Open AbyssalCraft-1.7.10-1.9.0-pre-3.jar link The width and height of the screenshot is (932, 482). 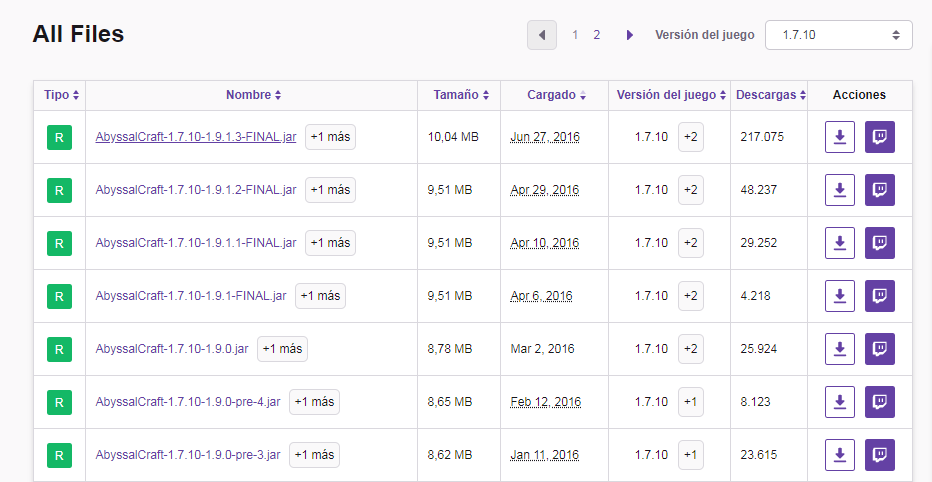click(188, 455)
